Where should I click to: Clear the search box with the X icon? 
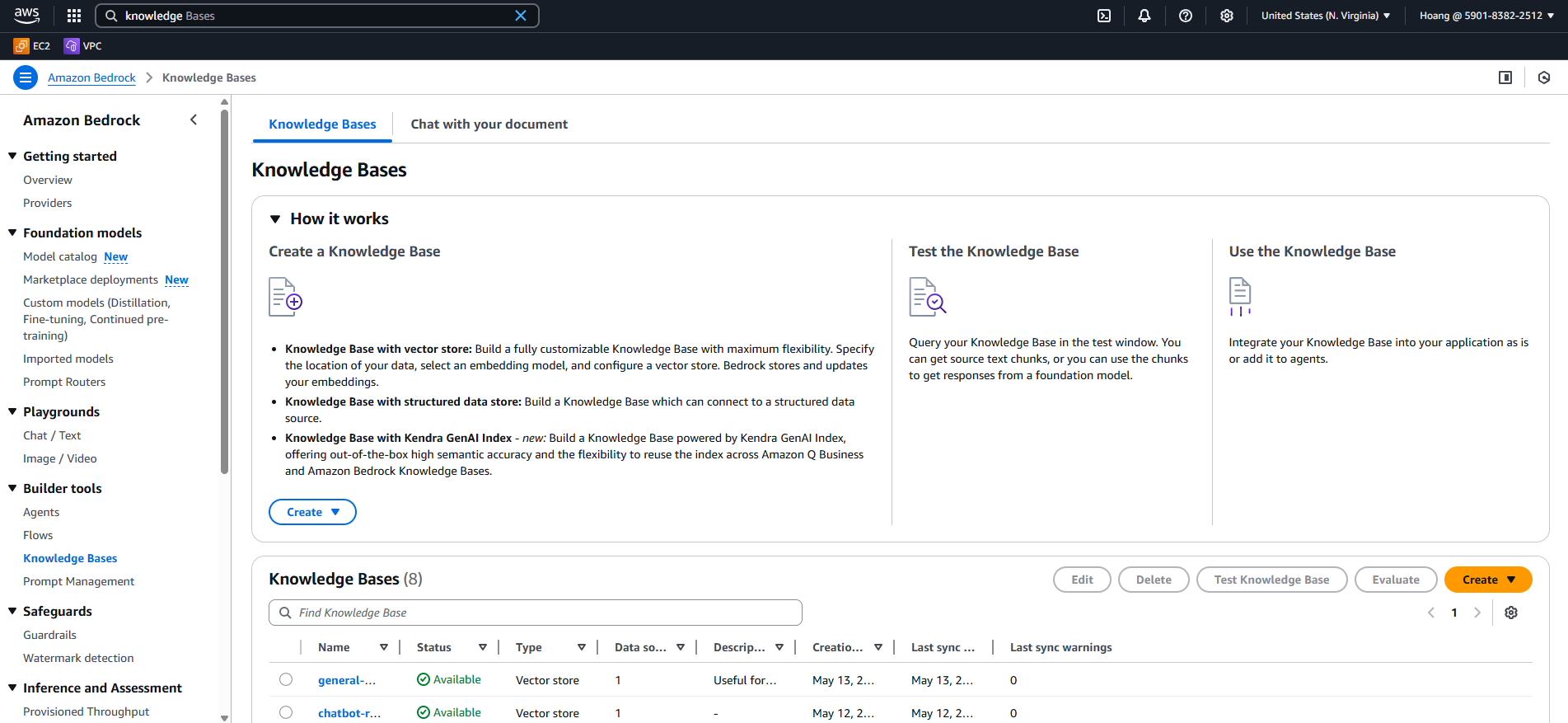pos(521,16)
